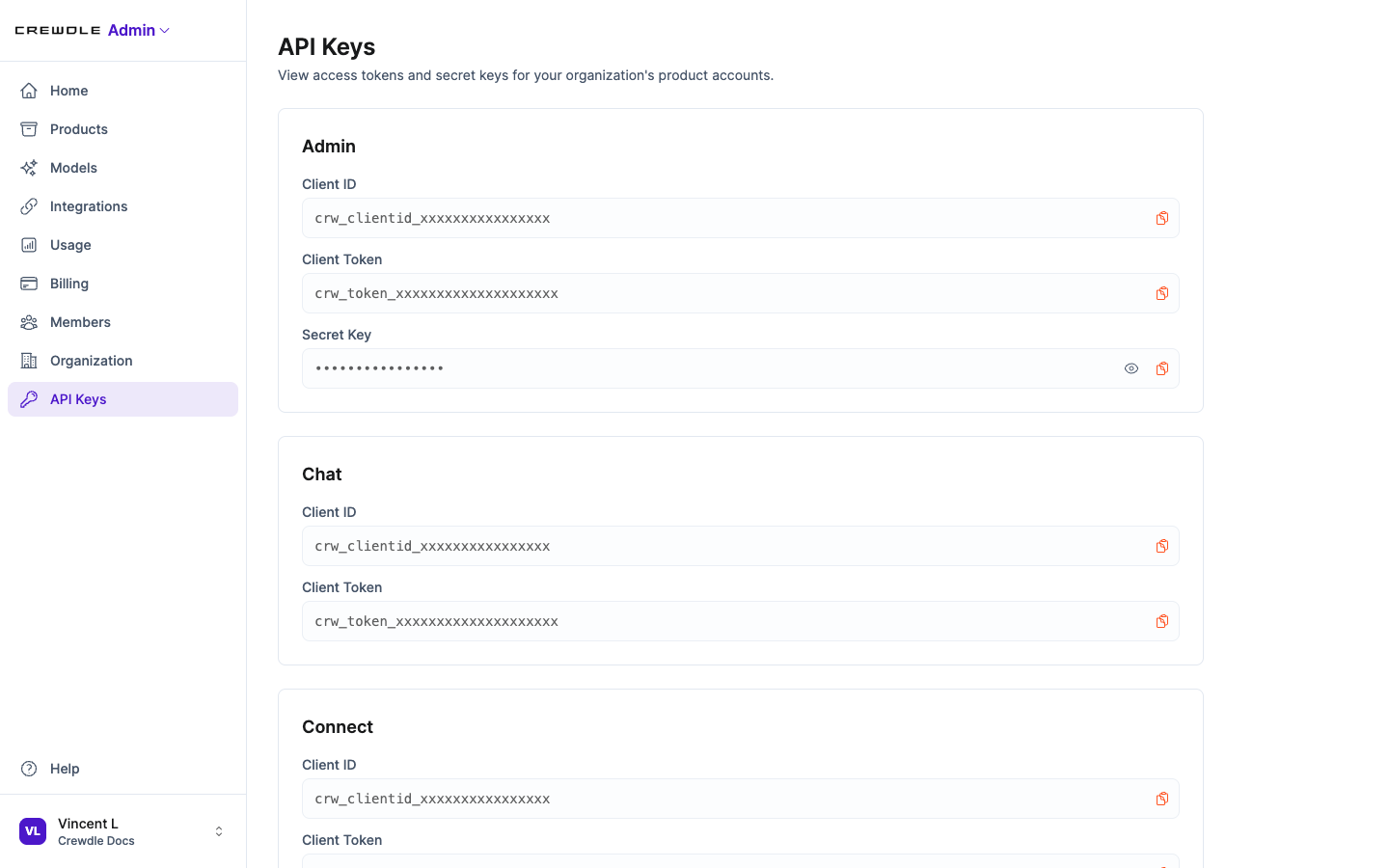Copy the Chat Client ID
This screenshot has height=868, width=1389.
[1162, 546]
